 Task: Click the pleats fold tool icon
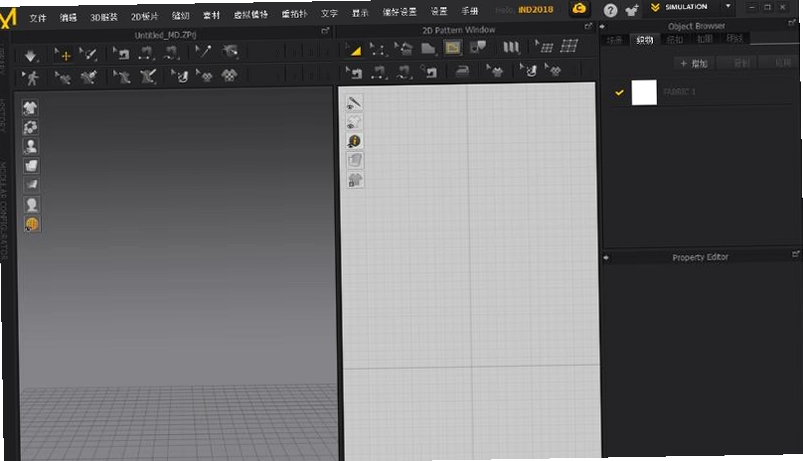(x=511, y=48)
